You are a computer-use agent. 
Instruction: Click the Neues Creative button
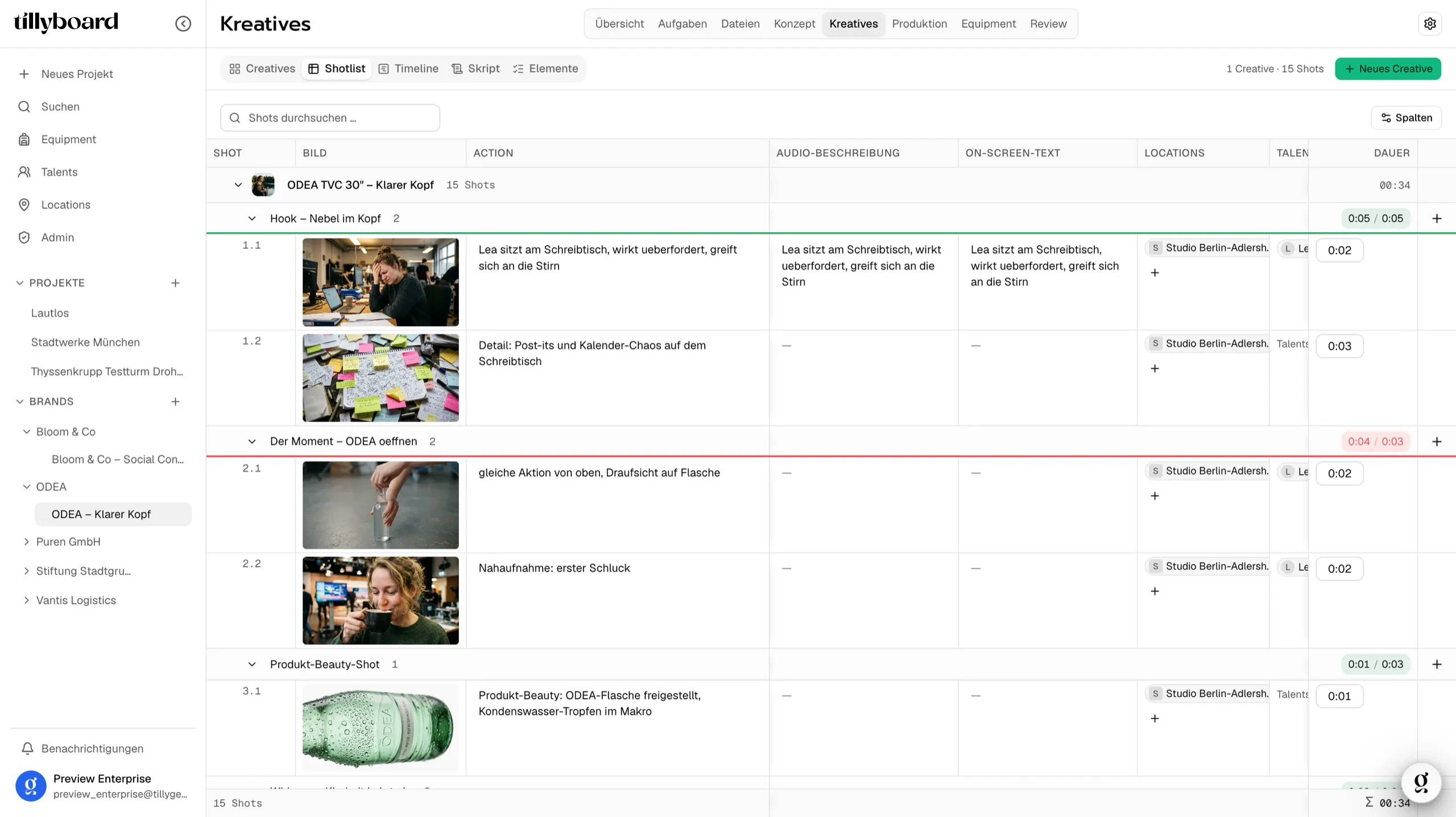(1388, 69)
